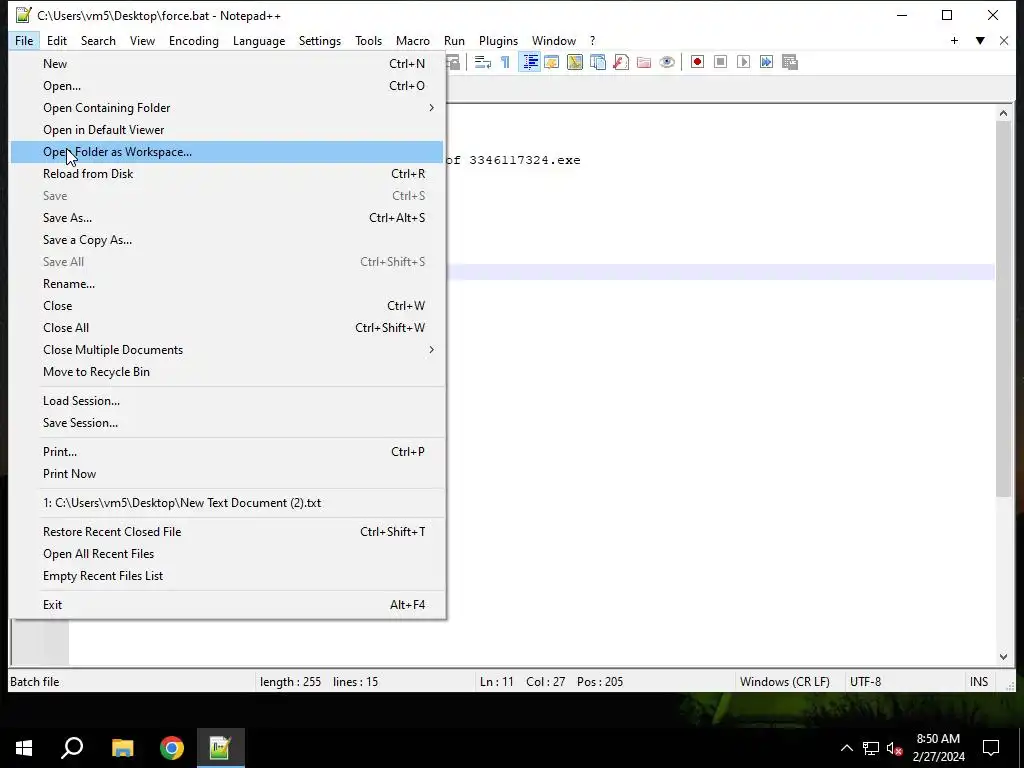
Task: Choose Print Now
Action: (x=227, y=474)
